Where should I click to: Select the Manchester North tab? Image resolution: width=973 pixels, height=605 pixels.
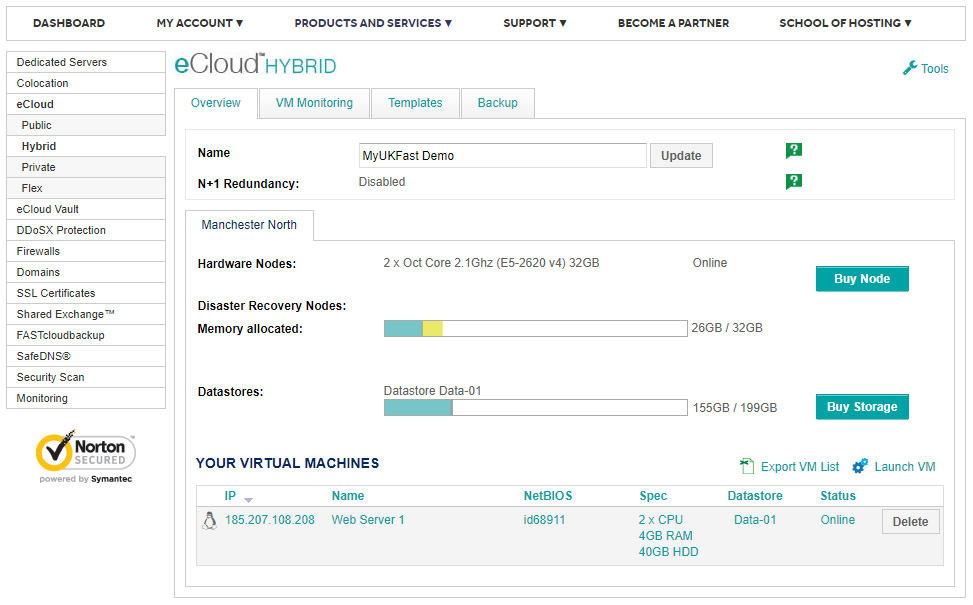click(x=249, y=225)
